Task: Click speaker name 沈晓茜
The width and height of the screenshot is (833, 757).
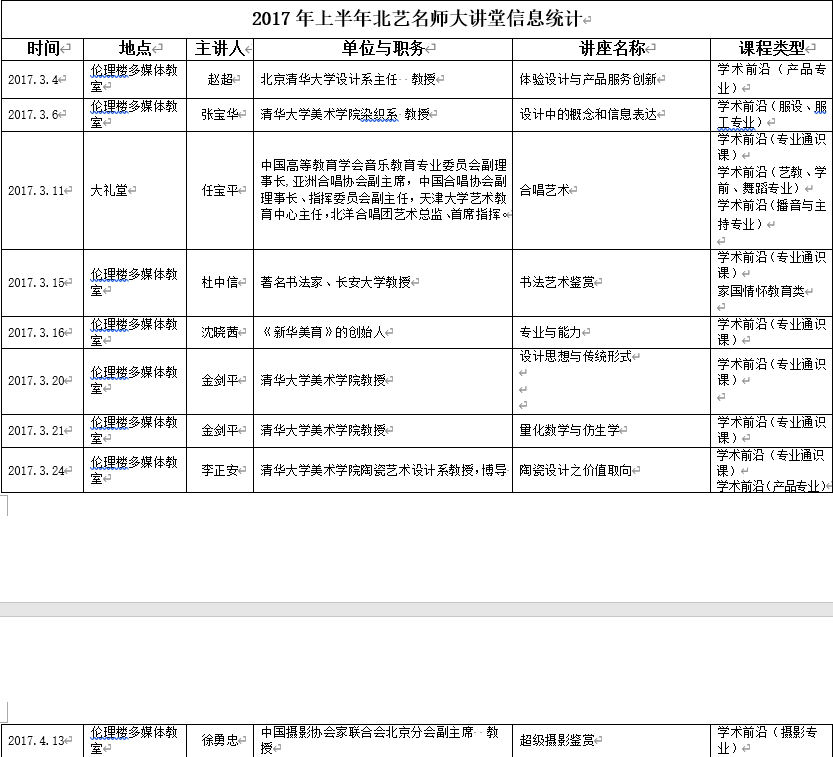Action: pos(220,332)
